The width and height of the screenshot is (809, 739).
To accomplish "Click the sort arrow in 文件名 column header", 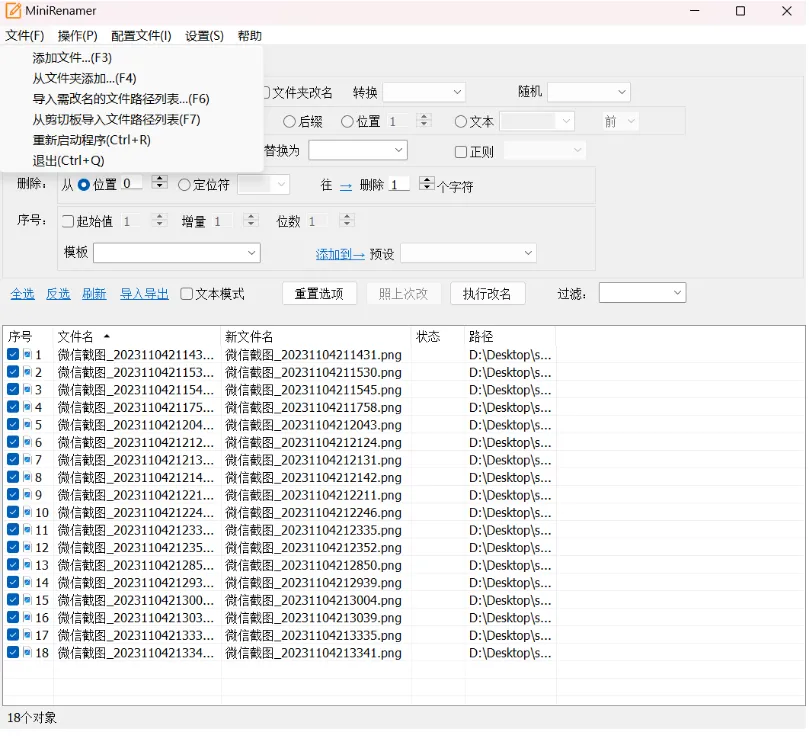I will click(107, 336).
